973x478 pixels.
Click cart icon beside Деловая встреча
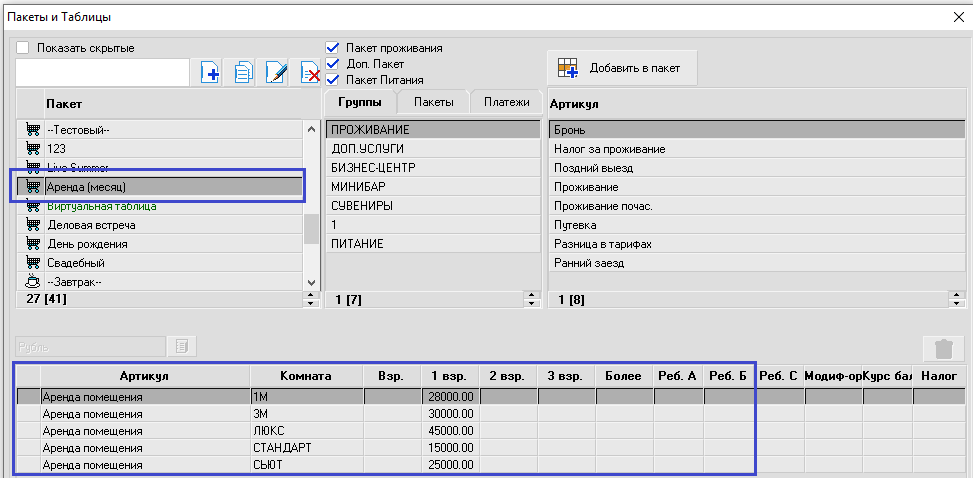tap(32, 225)
